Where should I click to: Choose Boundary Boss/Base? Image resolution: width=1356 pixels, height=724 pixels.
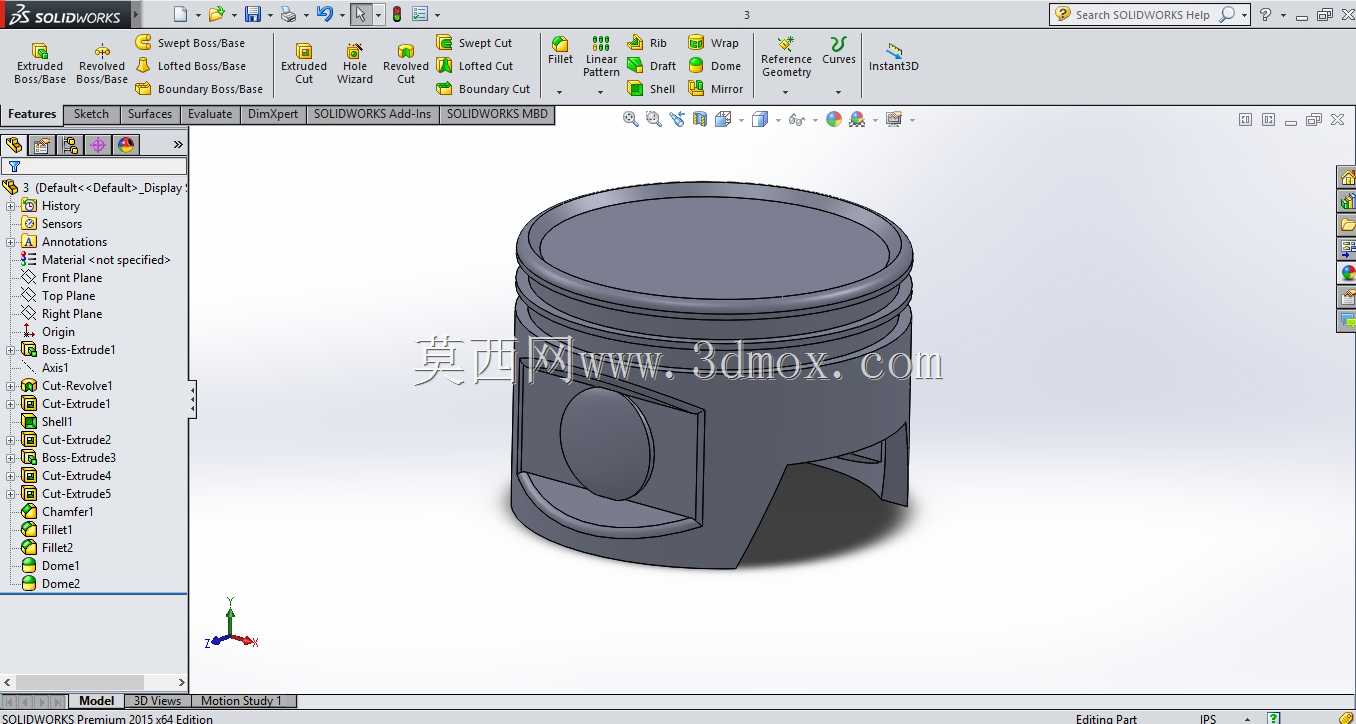tap(199, 89)
